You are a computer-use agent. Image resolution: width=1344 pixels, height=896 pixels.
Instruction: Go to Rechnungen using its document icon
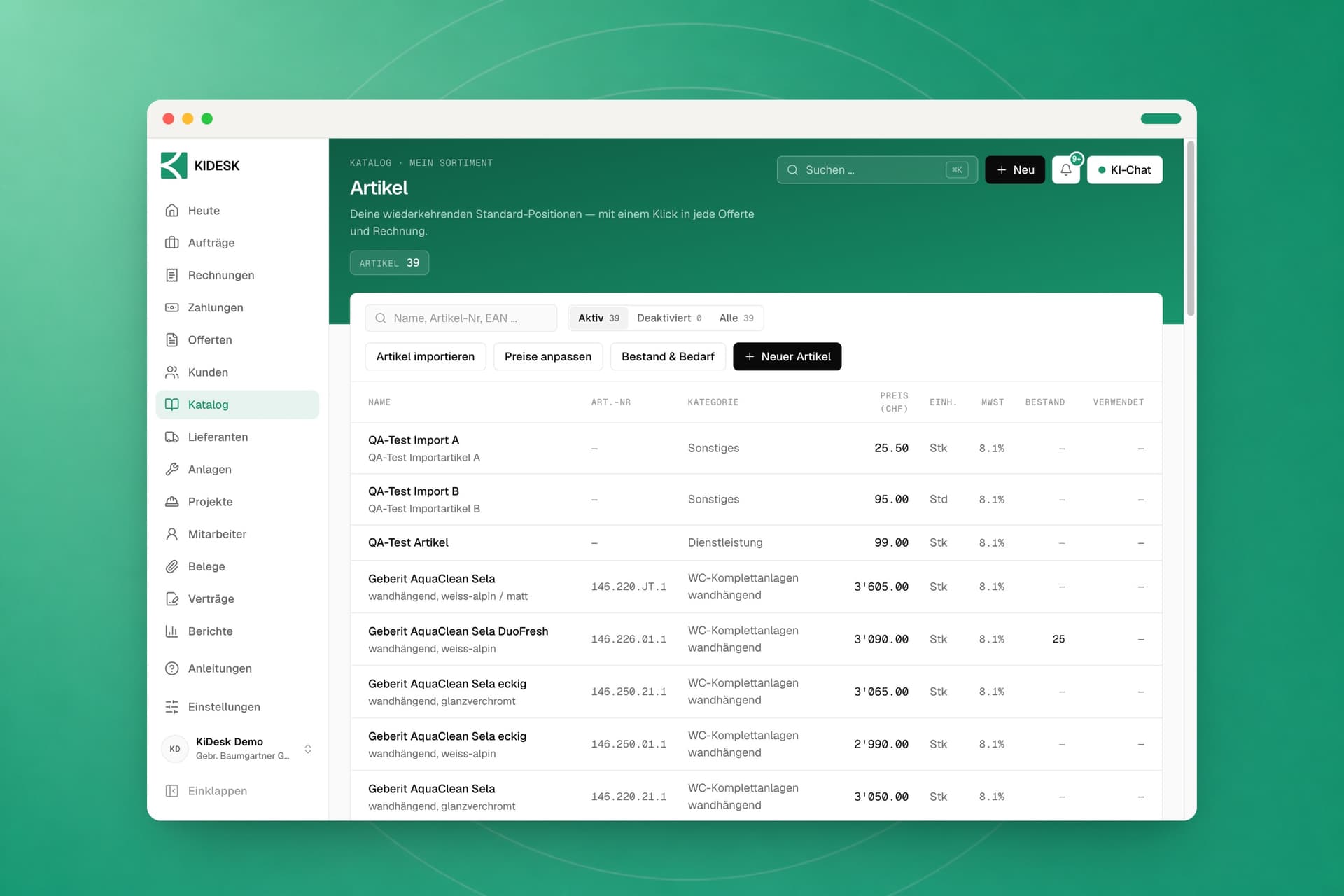pyautogui.click(x=171, y=275)
